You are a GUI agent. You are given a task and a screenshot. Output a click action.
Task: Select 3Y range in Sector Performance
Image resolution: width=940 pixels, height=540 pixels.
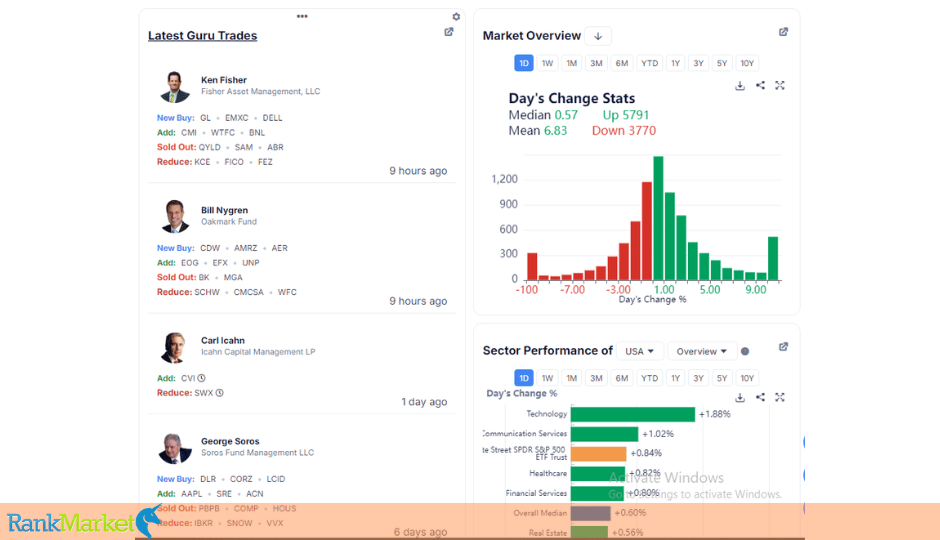[698, 378]
